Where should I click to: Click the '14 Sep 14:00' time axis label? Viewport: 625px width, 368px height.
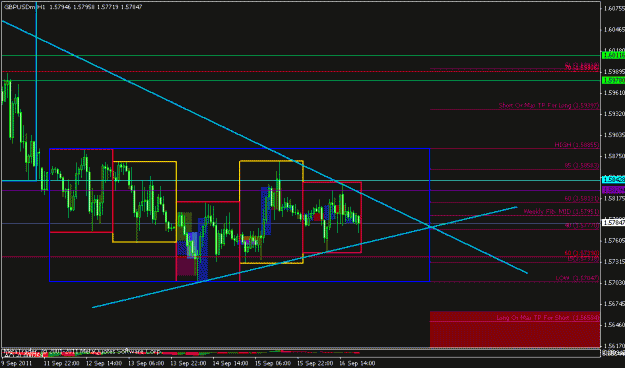coord(230,363)
